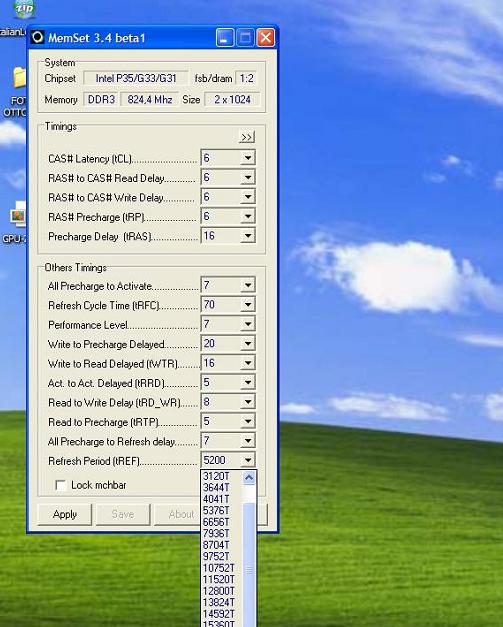Screen dimensions: 503x627
Task: Choose 13824T in the tREF list
Action: [x=222, y=603]
